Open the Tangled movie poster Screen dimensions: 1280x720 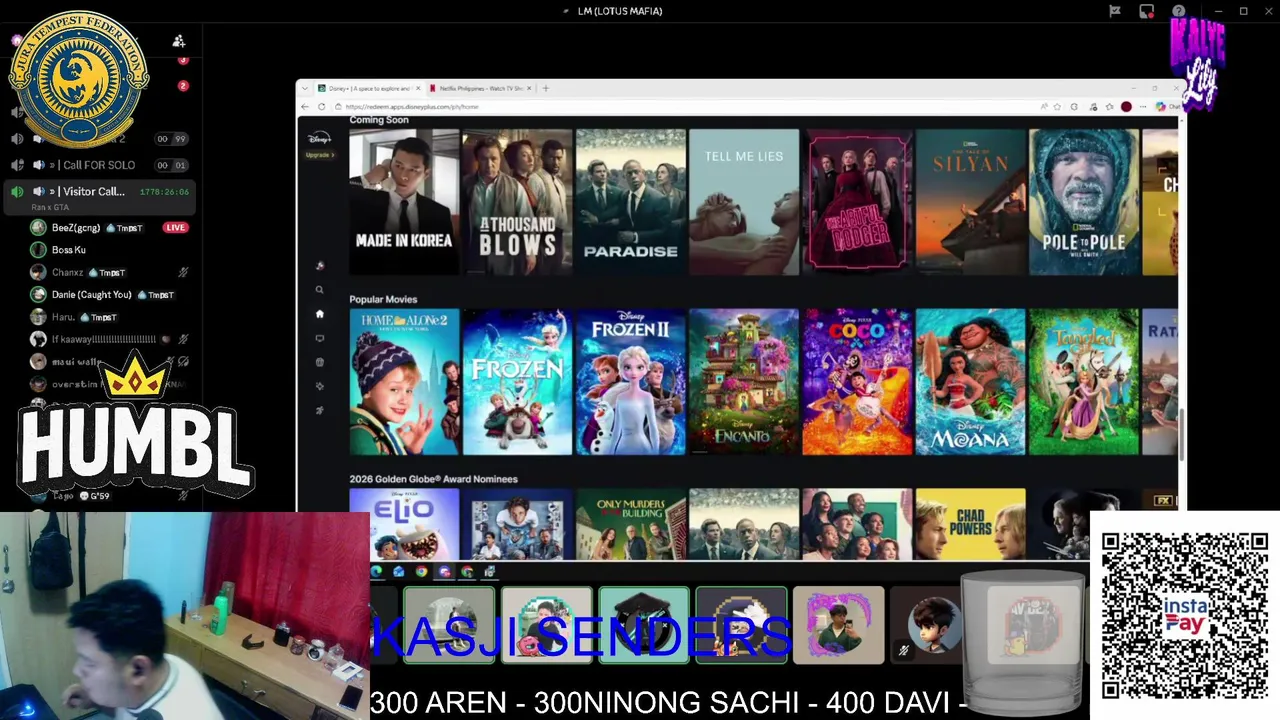coord(1084,381)
